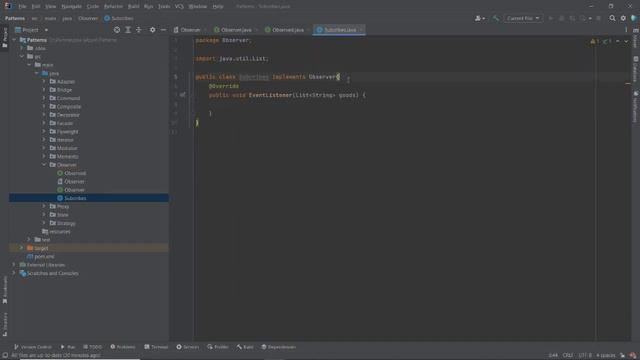Click the next highlighted error arrow
The image size is (640, 360).
(x=626, y=41)
